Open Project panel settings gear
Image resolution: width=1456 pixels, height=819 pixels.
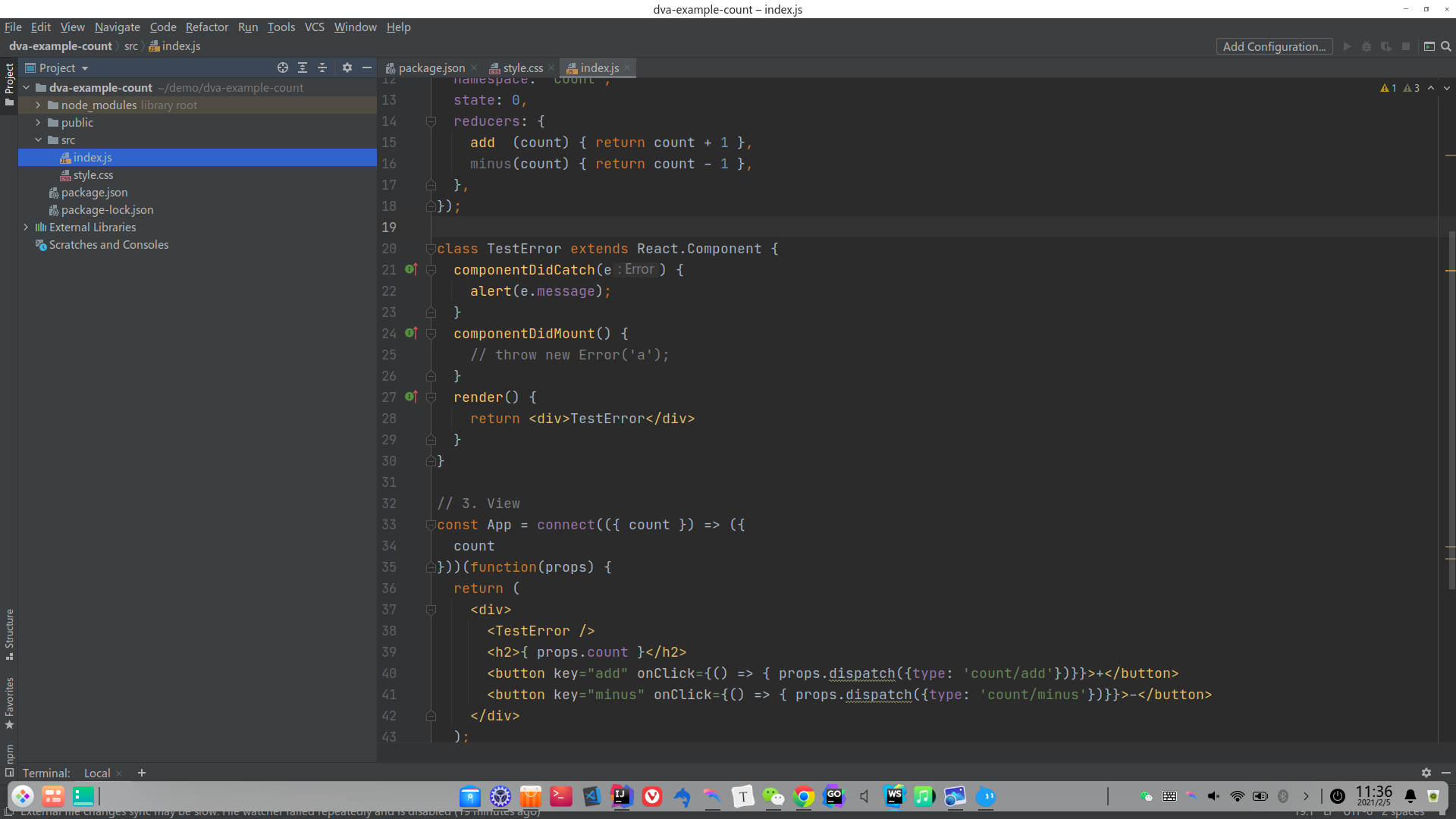[347, 67]
